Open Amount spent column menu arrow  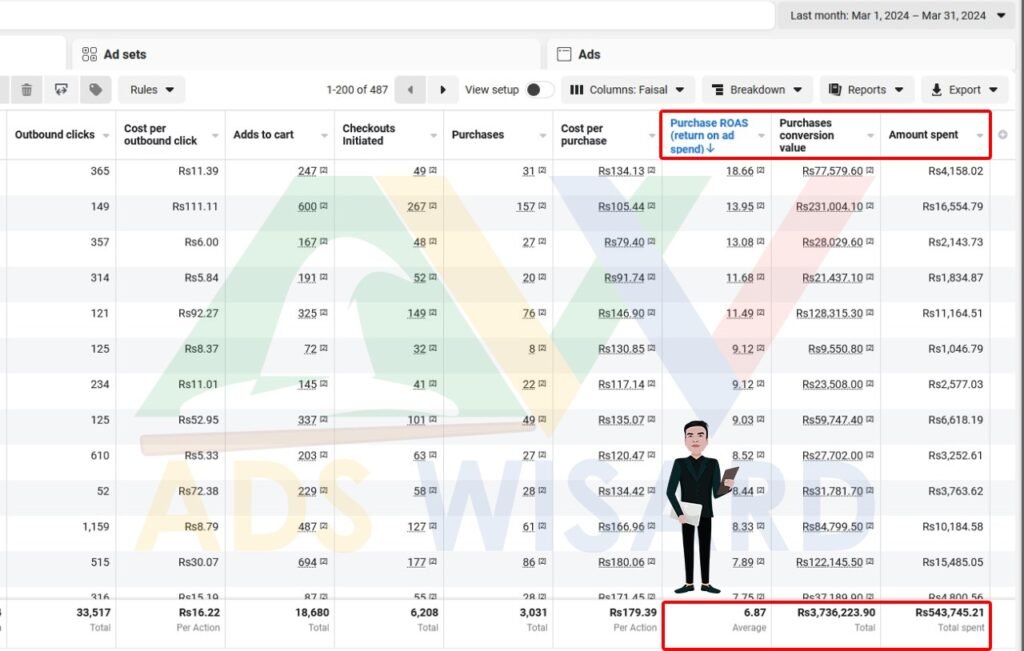coord(980,135)
